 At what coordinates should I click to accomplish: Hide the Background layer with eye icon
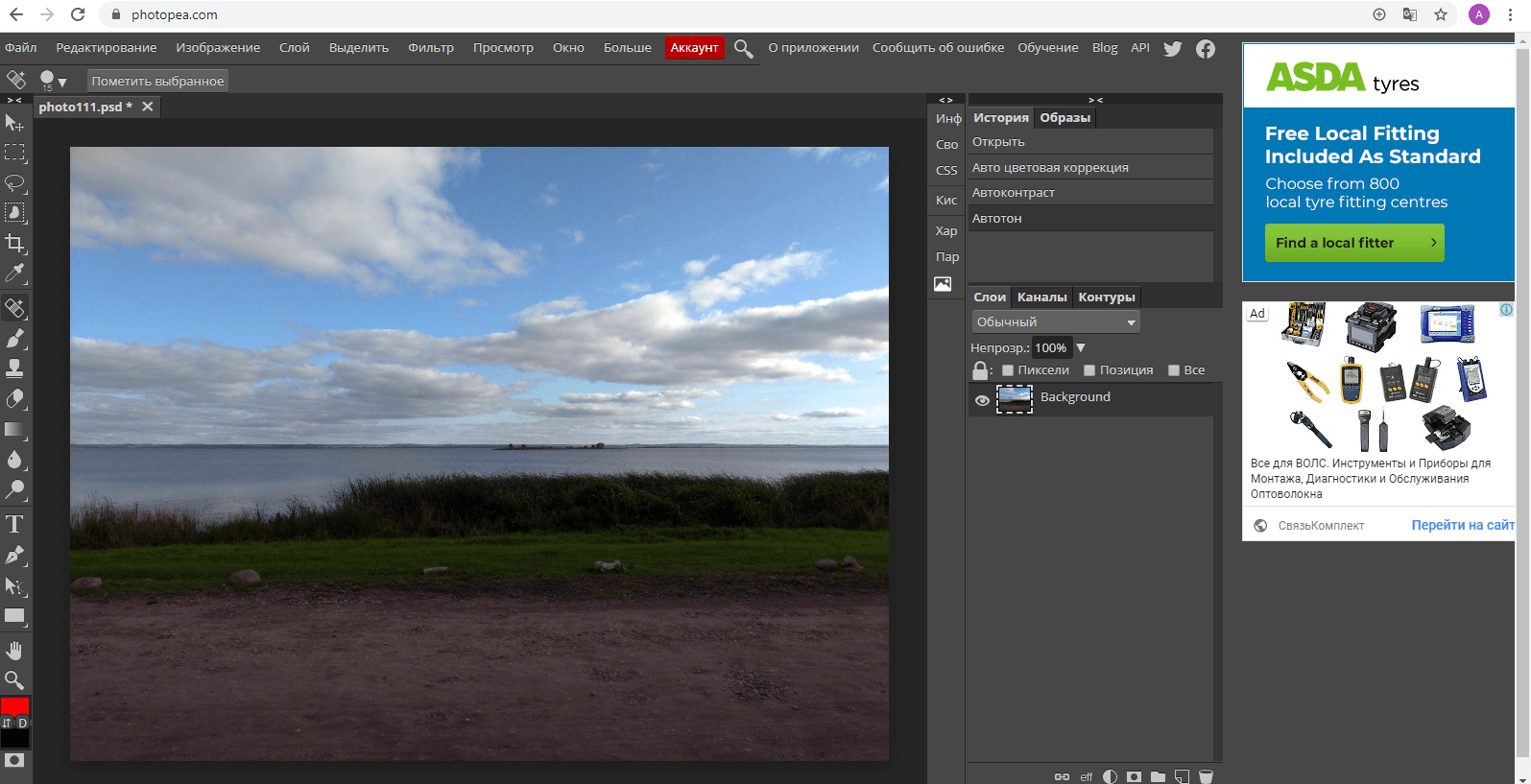pyautogui.click(x=982, y=400)
